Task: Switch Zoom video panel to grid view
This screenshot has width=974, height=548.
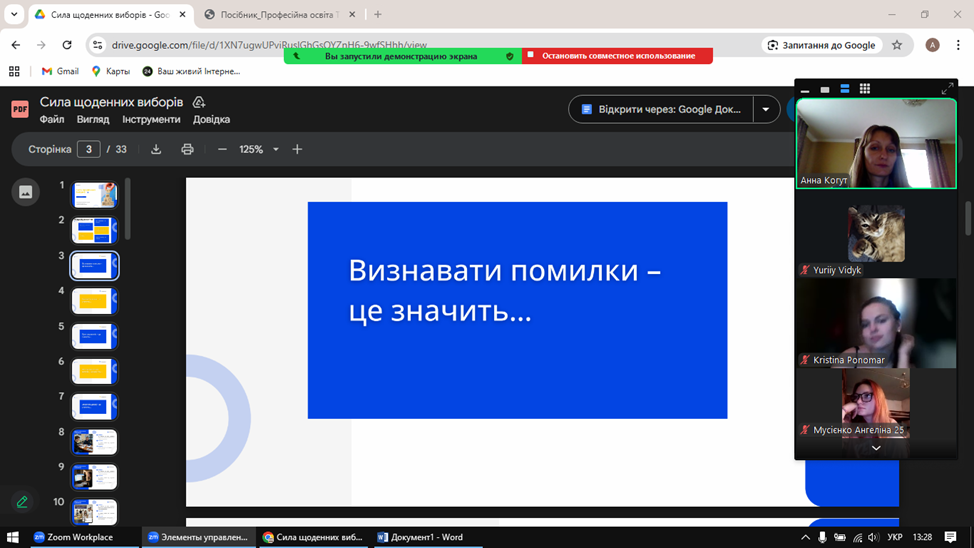Action: 865,89
